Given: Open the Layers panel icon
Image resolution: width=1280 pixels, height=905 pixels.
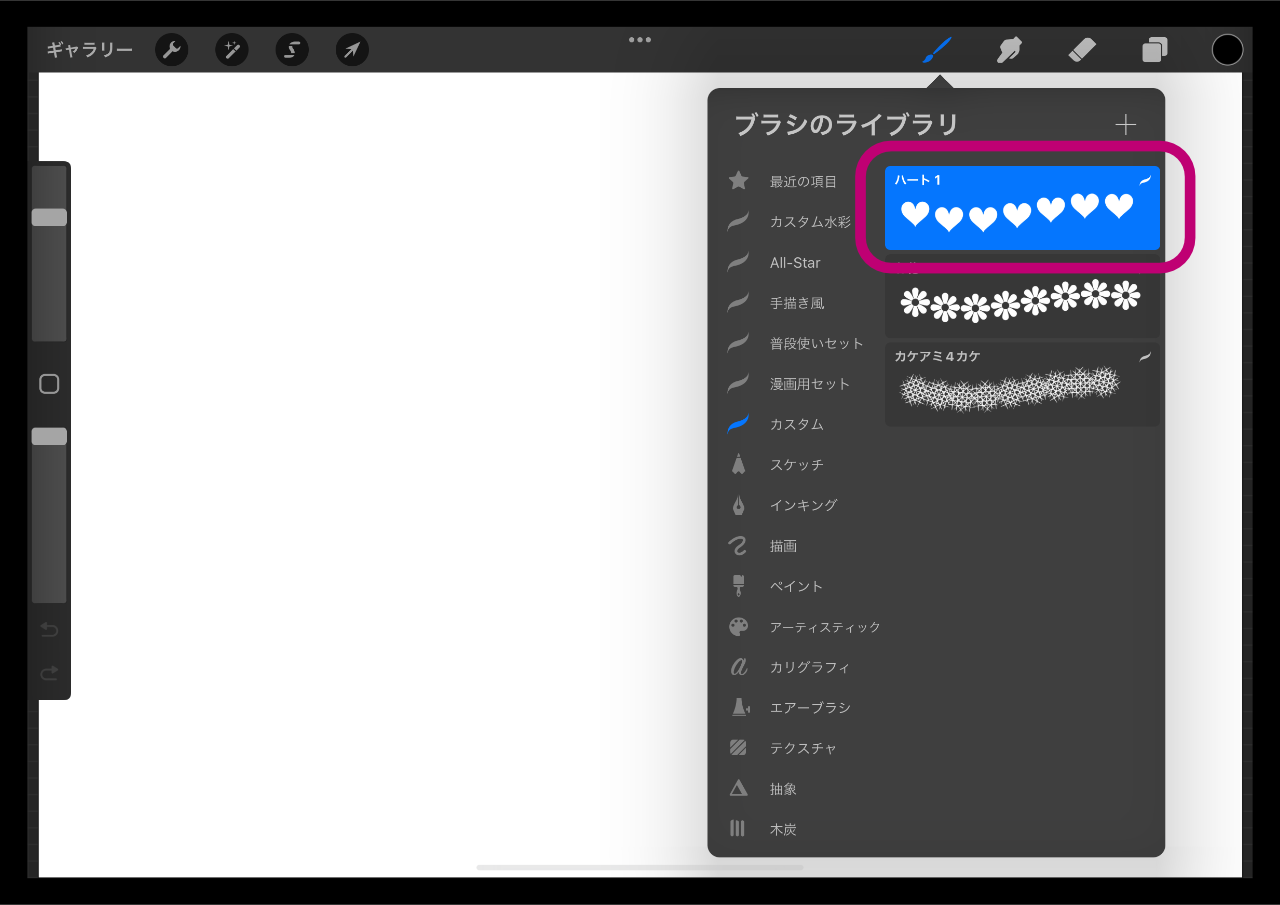Looking at the screenshot, I should [1155, 50].
